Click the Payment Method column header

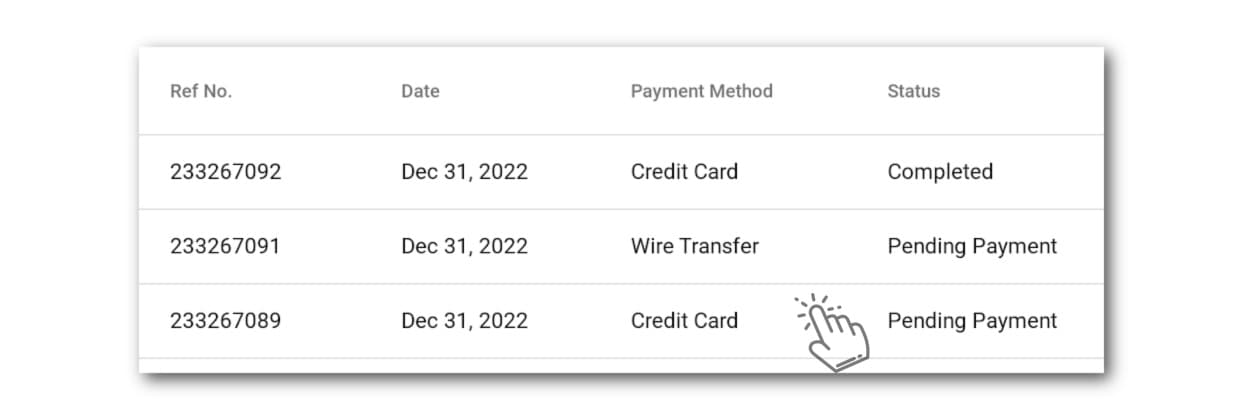point(702,91)
